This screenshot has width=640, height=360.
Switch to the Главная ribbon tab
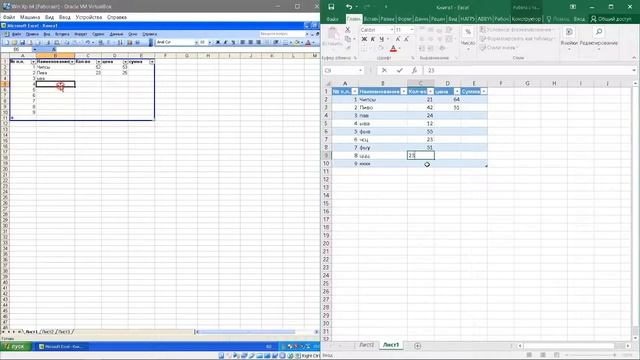pos(354,19)
